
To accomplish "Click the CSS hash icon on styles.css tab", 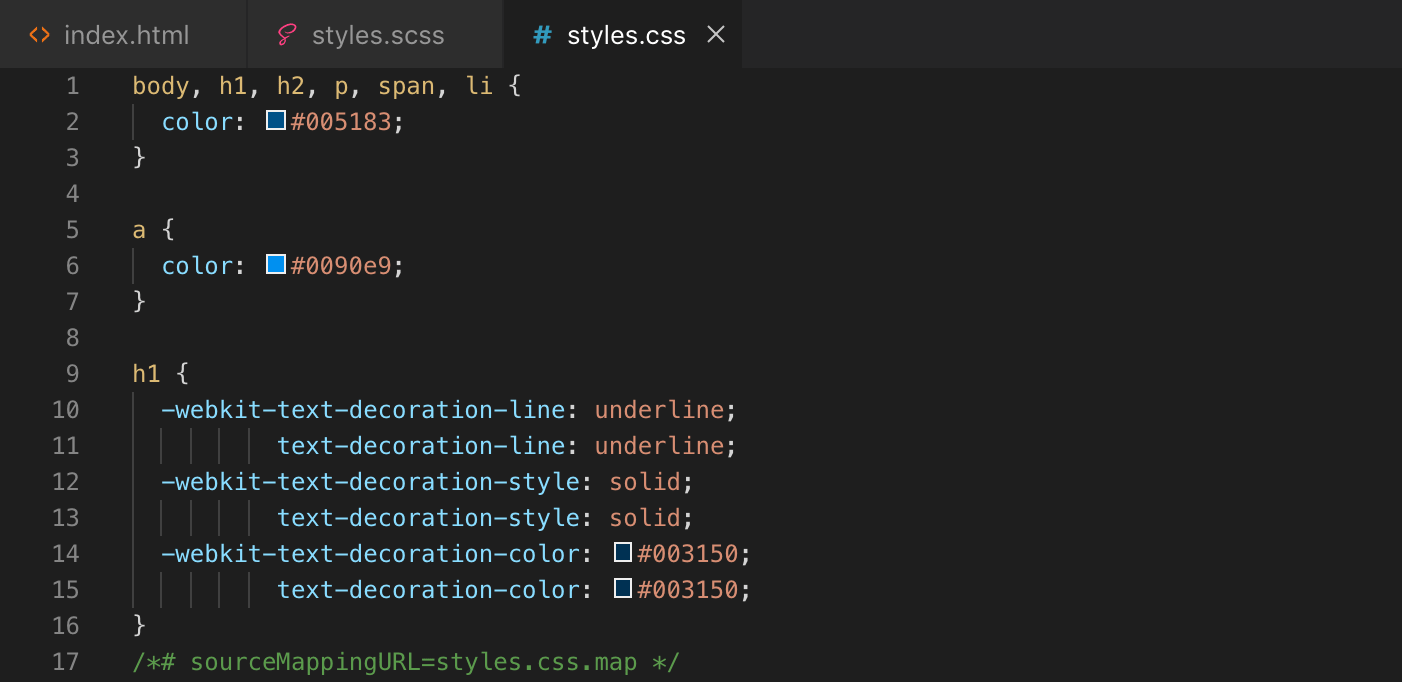I will point(542,35).
